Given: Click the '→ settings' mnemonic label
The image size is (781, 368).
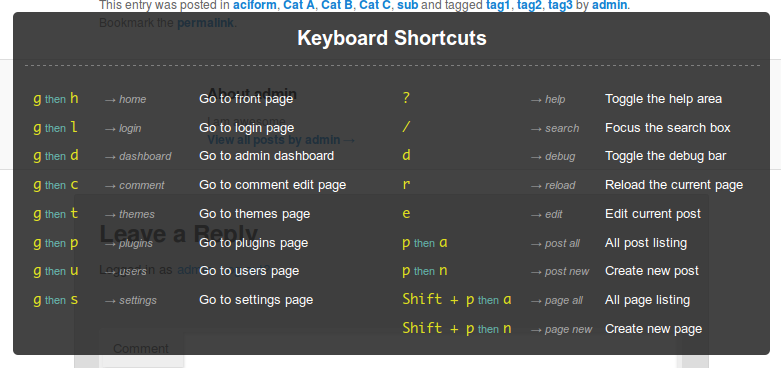Looking at the screenshot, I should 130,300.
